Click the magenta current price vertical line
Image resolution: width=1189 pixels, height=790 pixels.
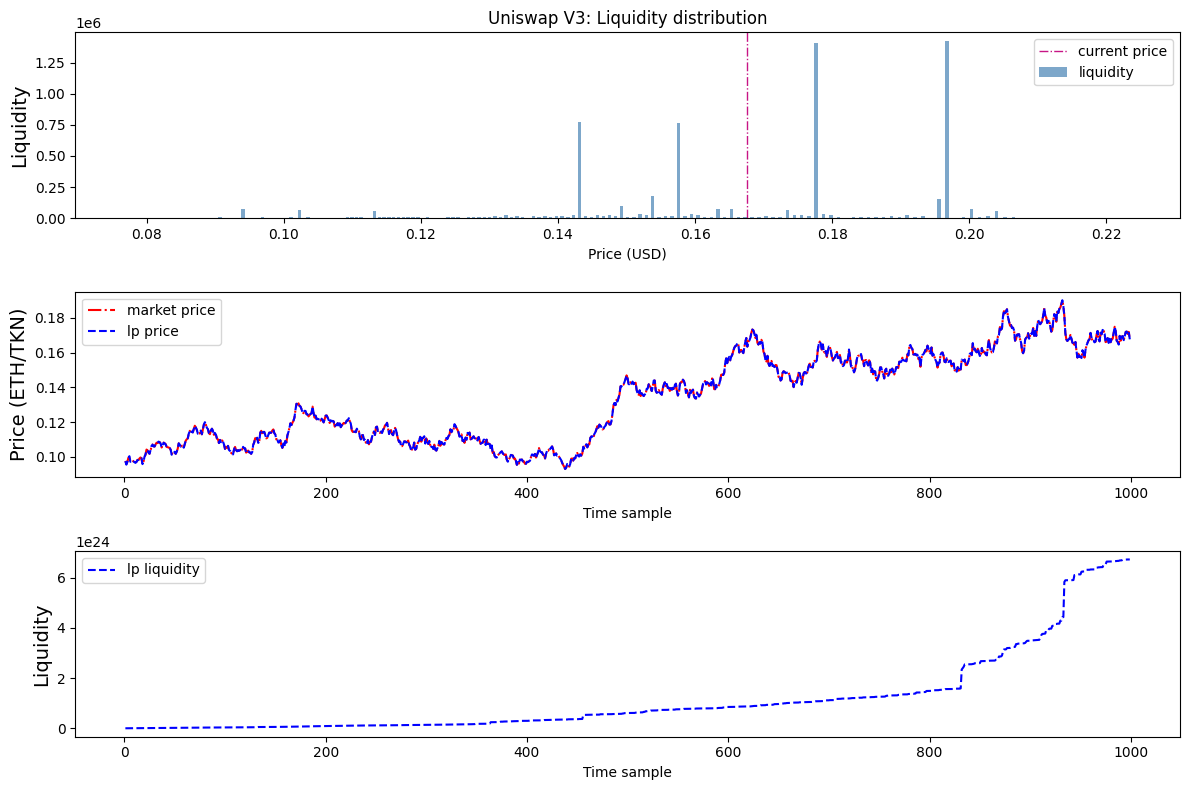click(x=748, y=125)
